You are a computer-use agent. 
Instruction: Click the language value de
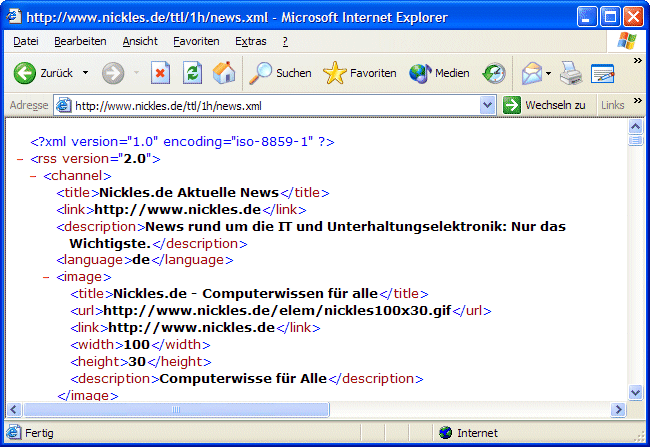(x=141, y=260)
